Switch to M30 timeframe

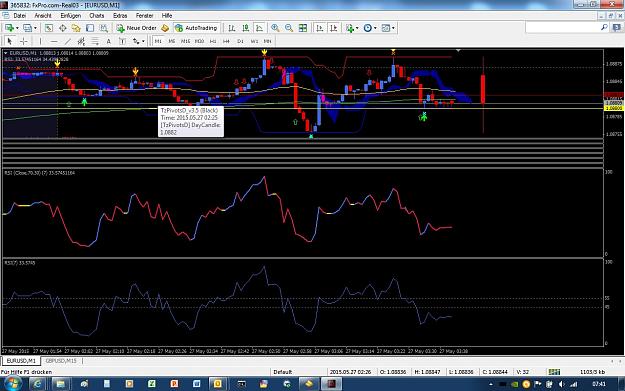tap(199, 41)
